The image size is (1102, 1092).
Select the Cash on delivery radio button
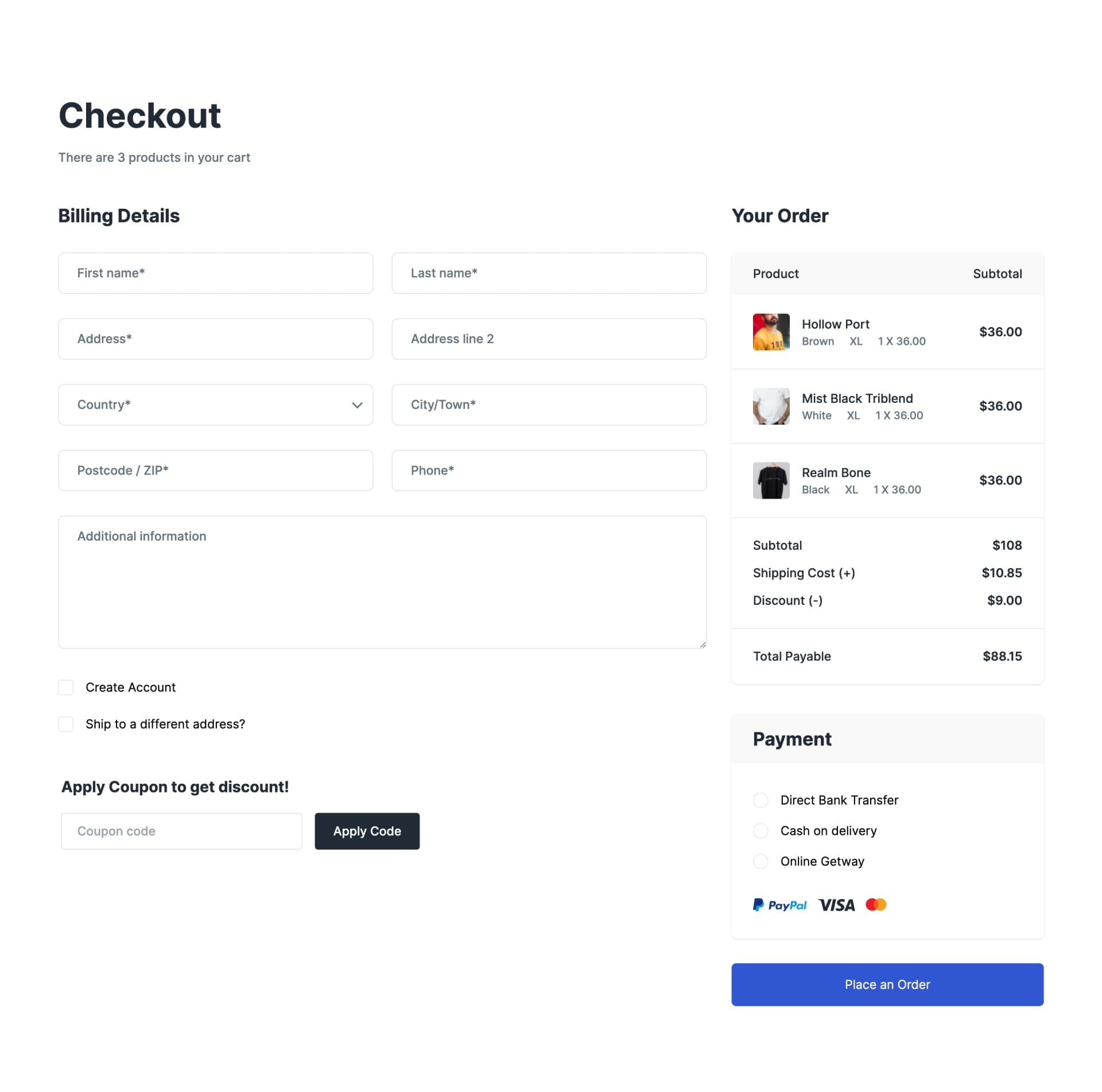coord(760,830)
